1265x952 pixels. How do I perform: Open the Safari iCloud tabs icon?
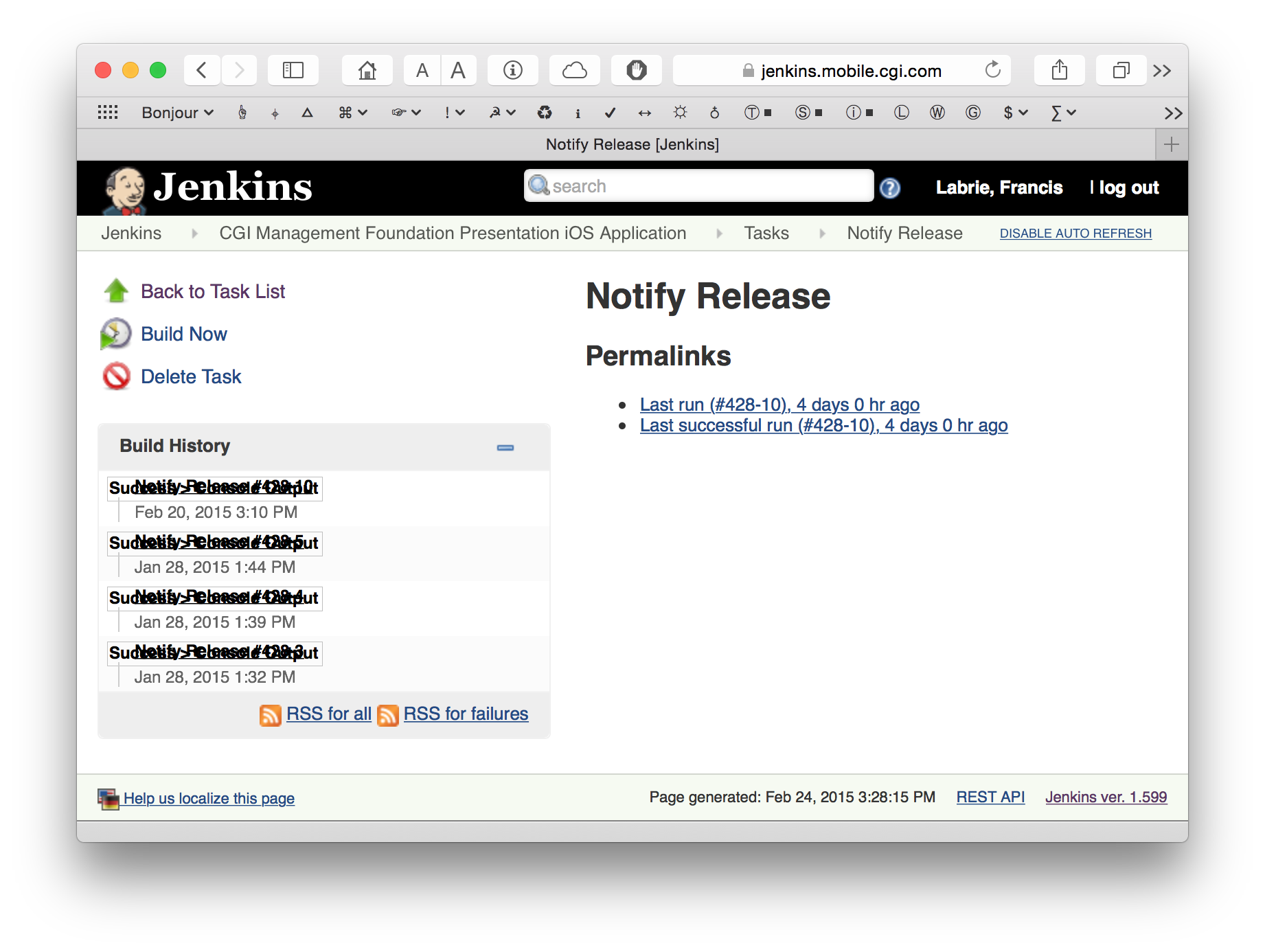(x=574, y=71)
